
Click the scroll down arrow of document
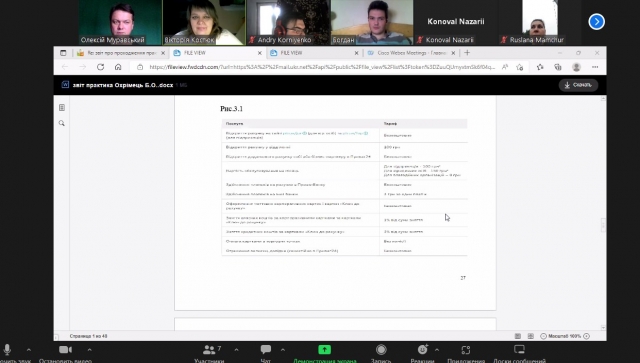coord(603,327)
